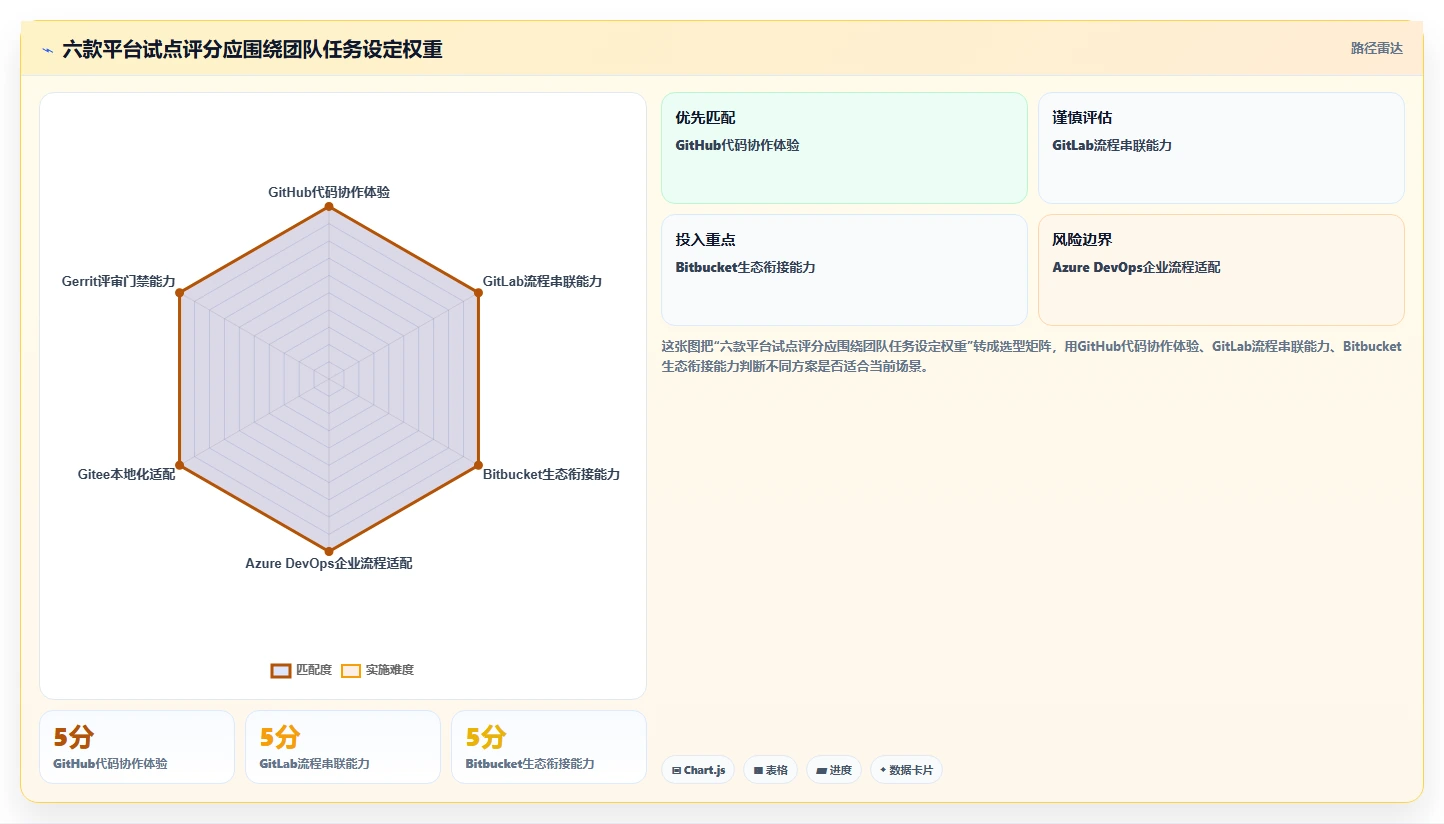
Task: Click the 匹配度 legend color box
Action: (281, 670)
